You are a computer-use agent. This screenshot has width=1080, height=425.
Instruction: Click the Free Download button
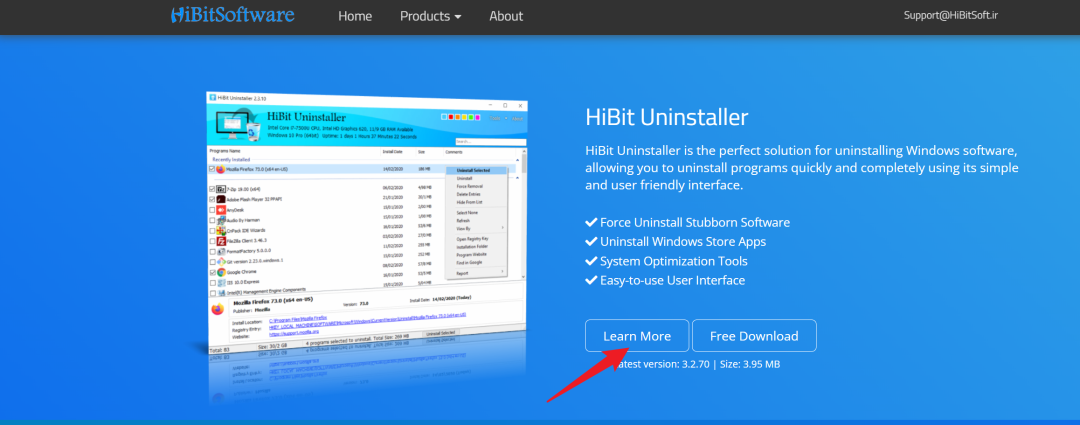tap(754, 336)
